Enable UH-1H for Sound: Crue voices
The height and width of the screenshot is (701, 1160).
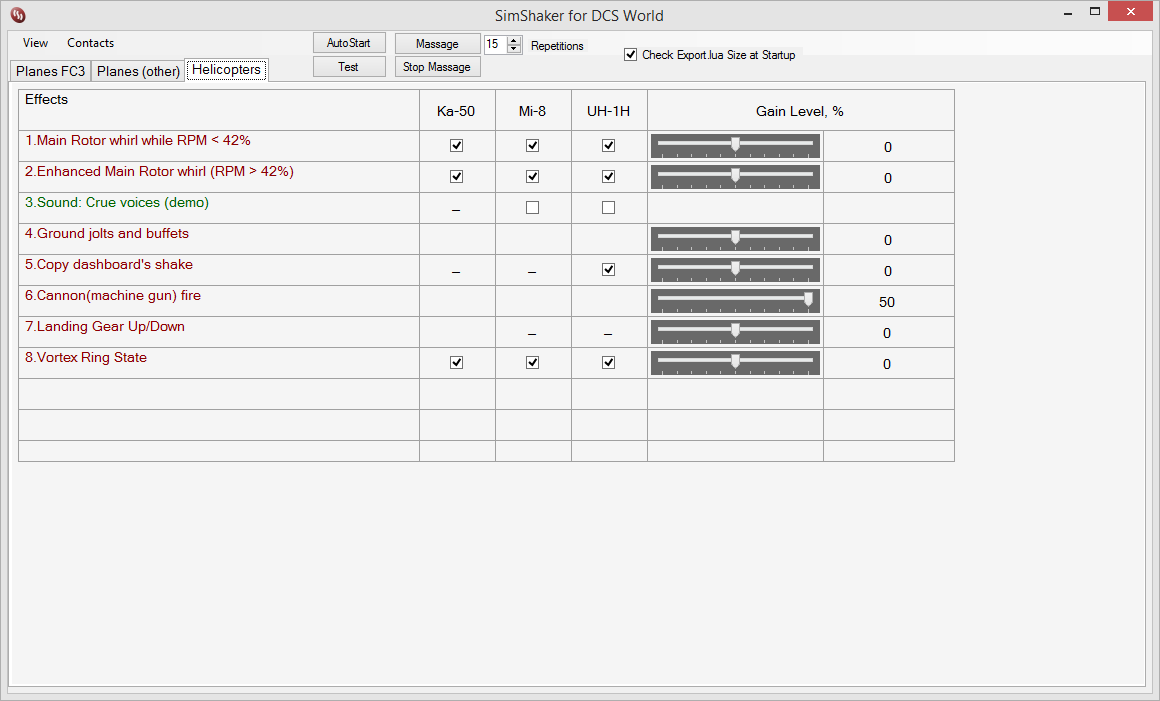pos(609,208)
